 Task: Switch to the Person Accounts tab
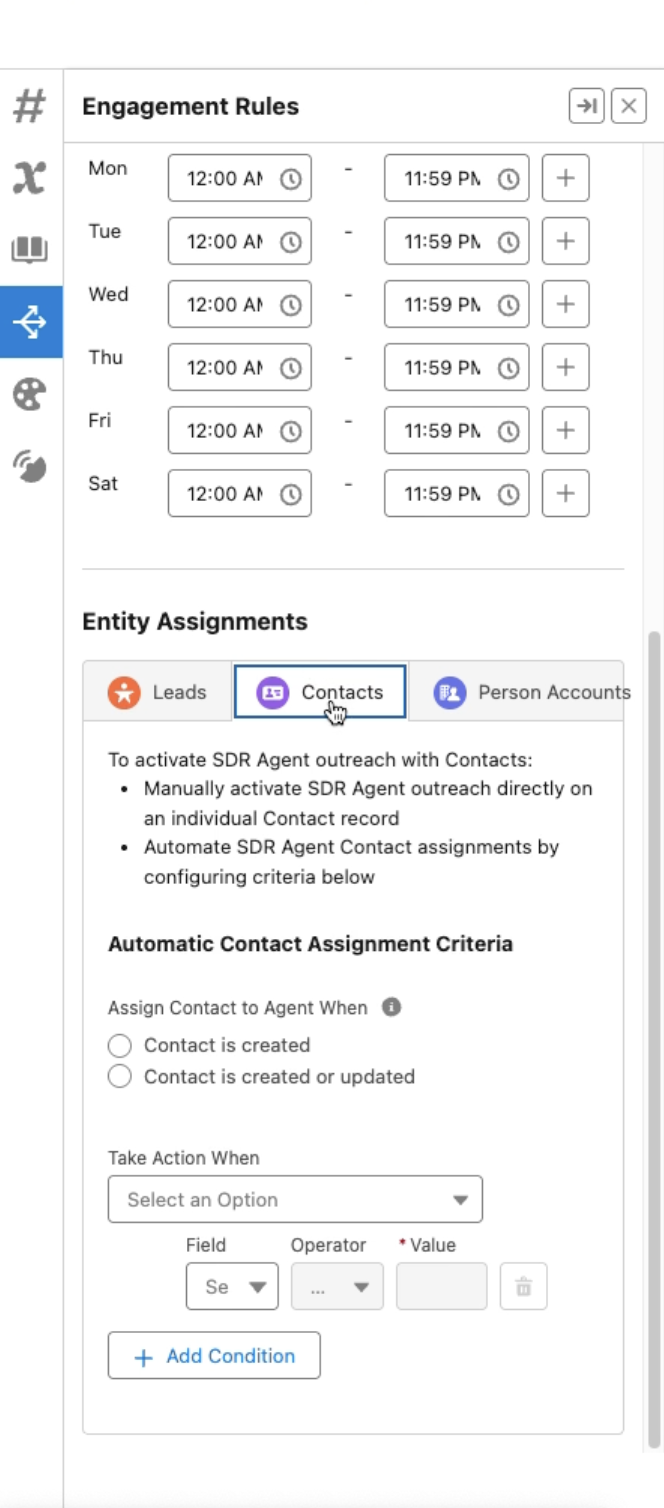click(x=530, y=692)
